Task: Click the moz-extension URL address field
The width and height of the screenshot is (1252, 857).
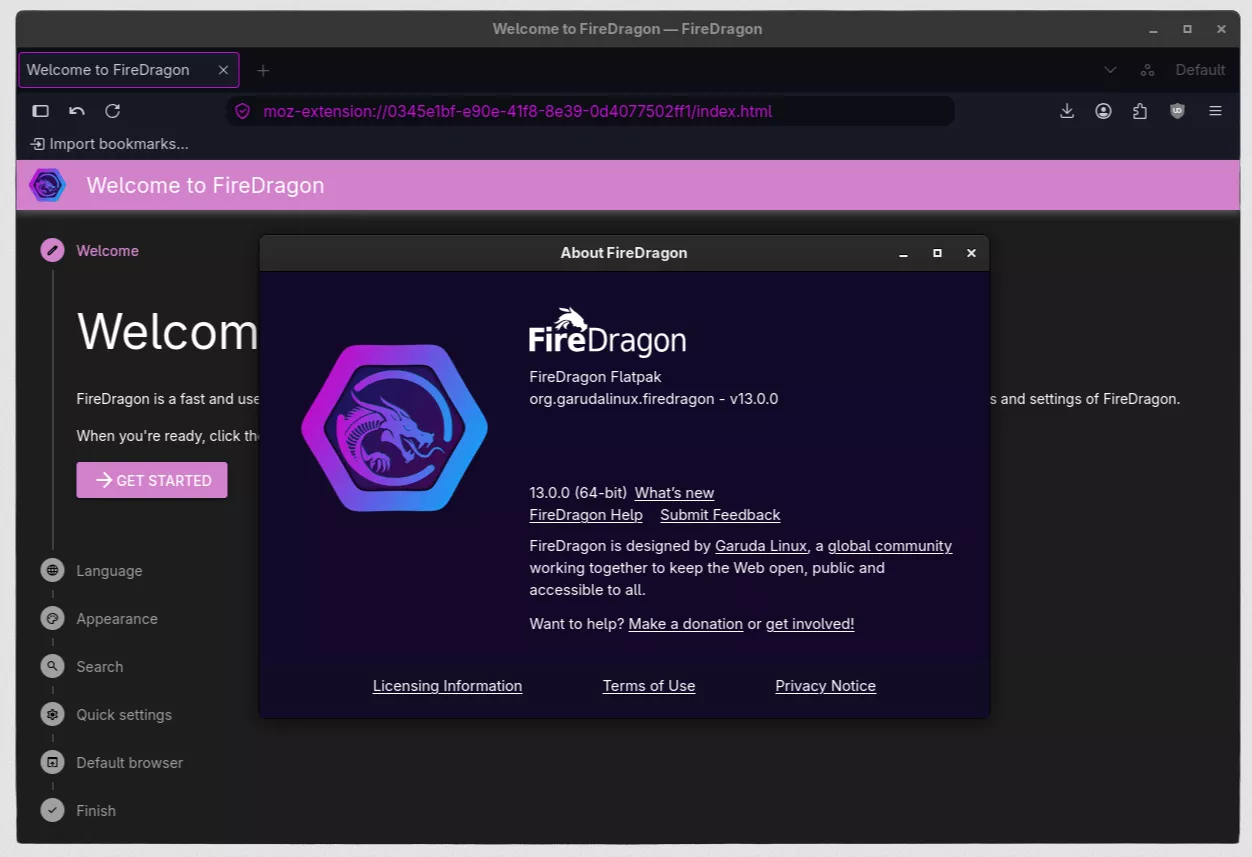Action: [x=590, y=111]
